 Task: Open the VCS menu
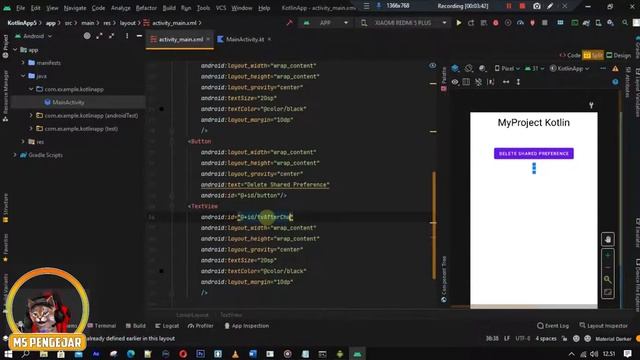[221, 8]
